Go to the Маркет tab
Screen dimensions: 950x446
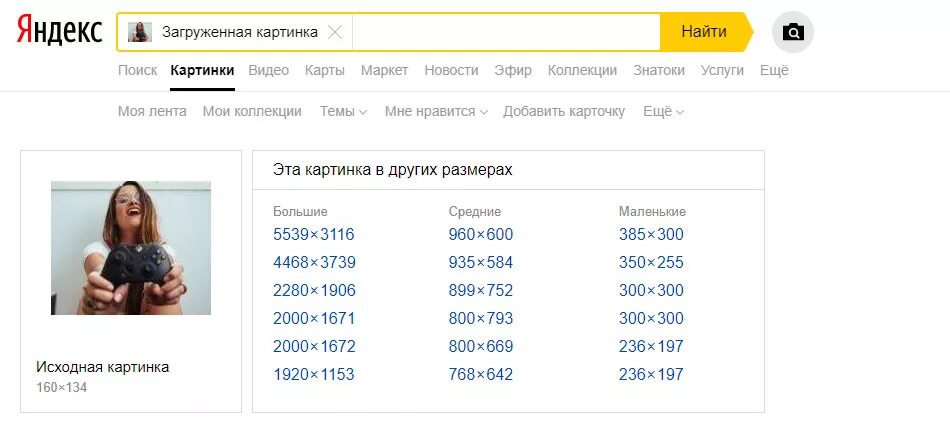tap(385, 70)
